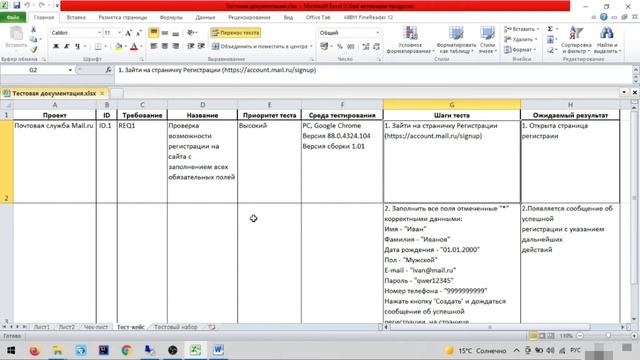Image resolution: width=640 pixels, height=360 pixels.
Task: Open the Чек-лист sheet tab
Action: tap(96, 327)
